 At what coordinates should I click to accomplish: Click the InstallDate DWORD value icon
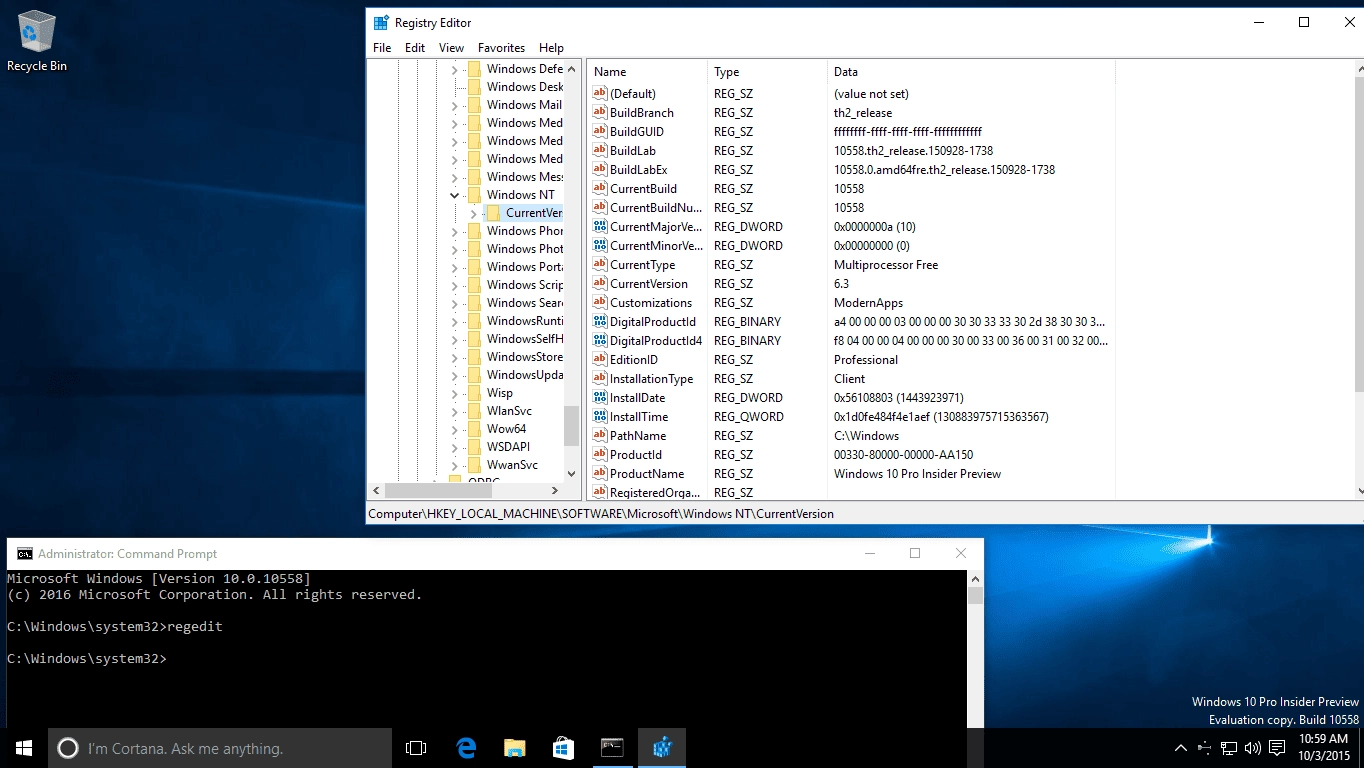(x=600, y=398)
